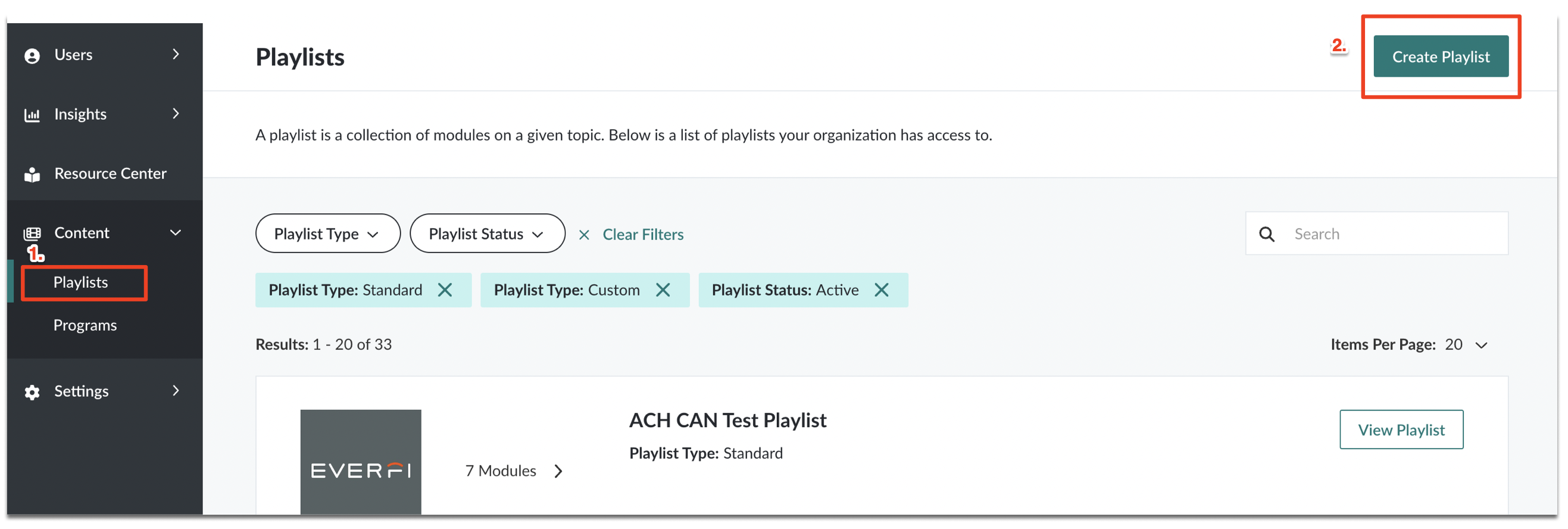Remove the Playlist Type Custom filter chip
This screenshot has width=1568, height=529.
click(663, 290)
